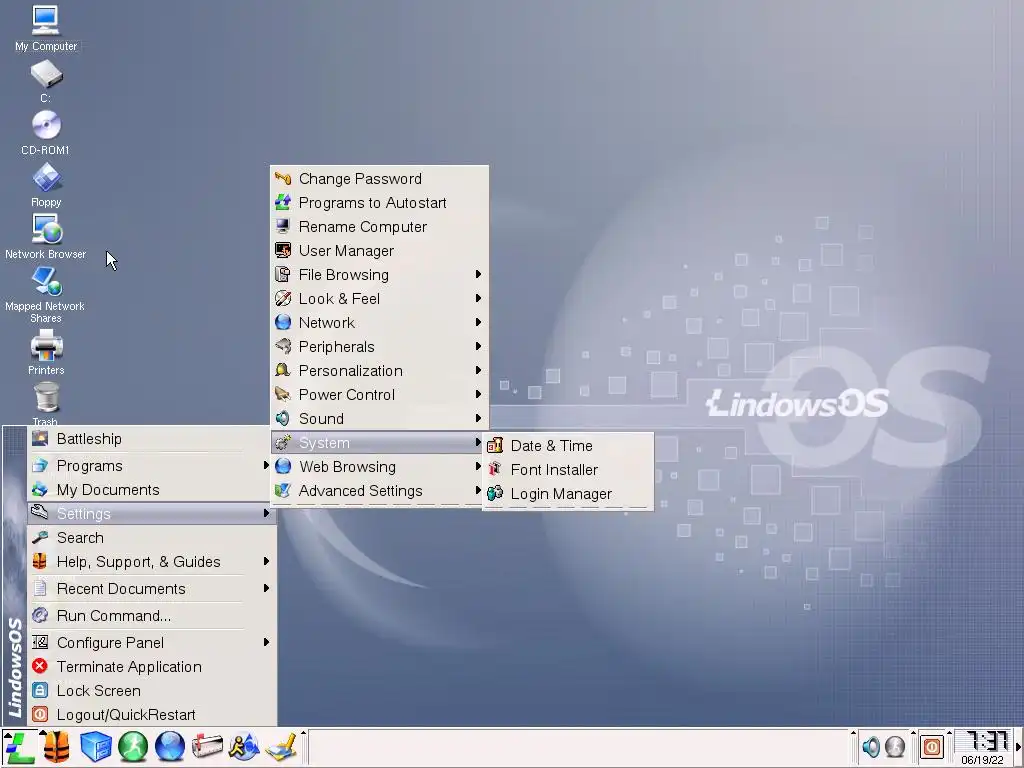Viewport: 1024px width, 768px height.
Task: Open the Printers desktop icon
Action: point(46,352)
